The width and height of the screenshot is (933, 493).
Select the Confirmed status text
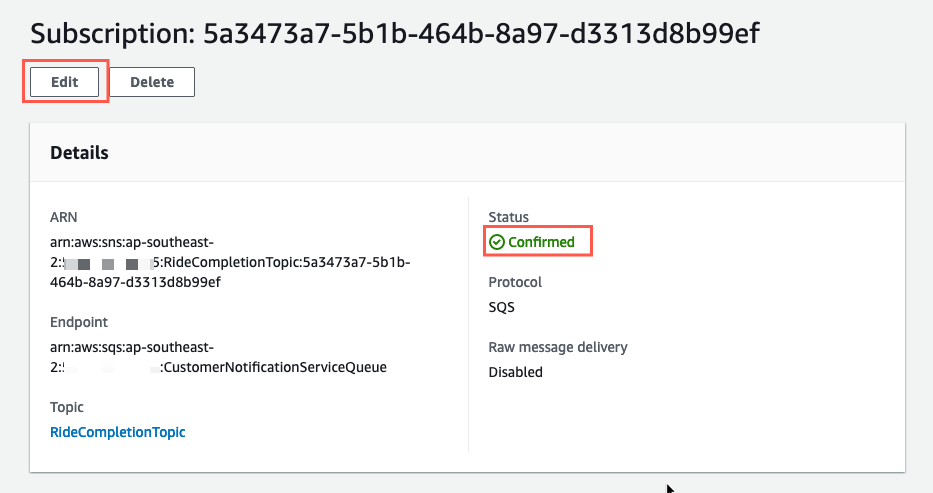[541, 242]
